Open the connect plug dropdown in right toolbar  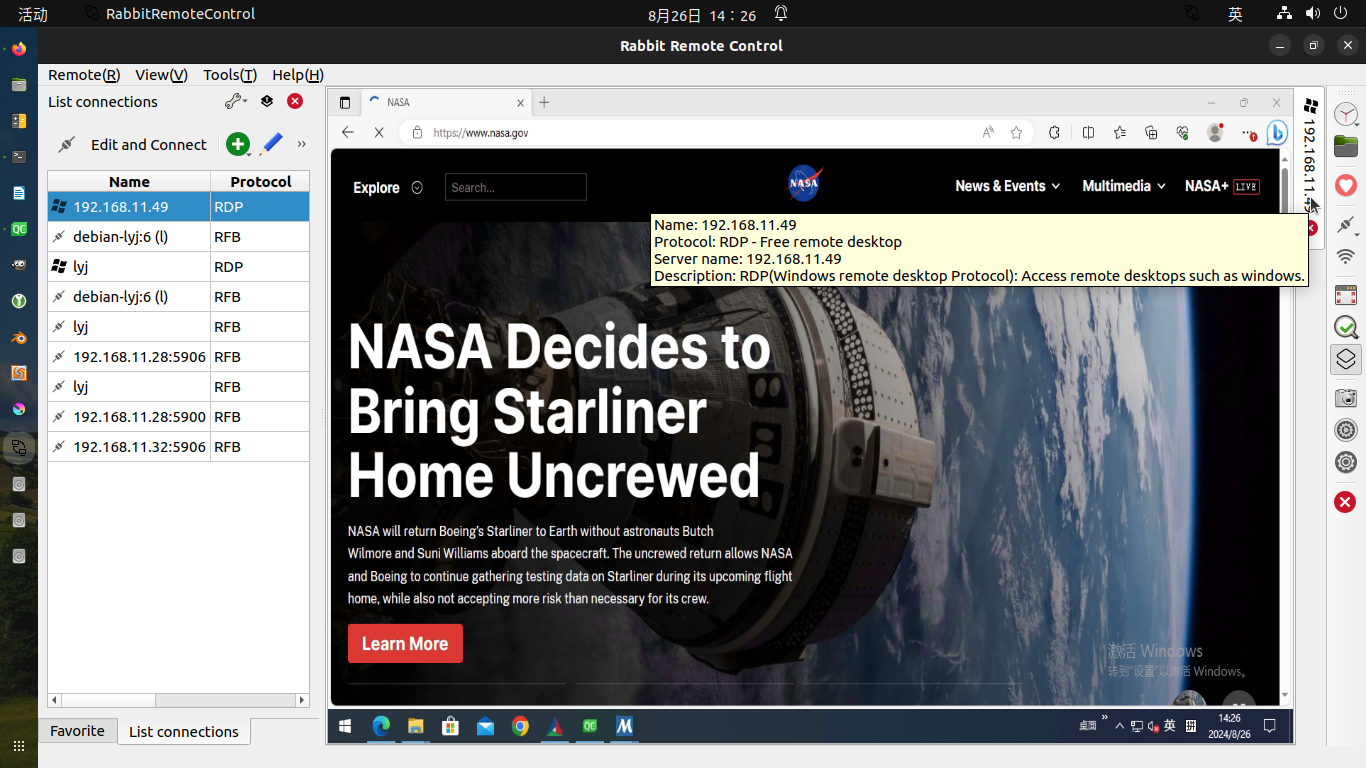coord(1346,223)
